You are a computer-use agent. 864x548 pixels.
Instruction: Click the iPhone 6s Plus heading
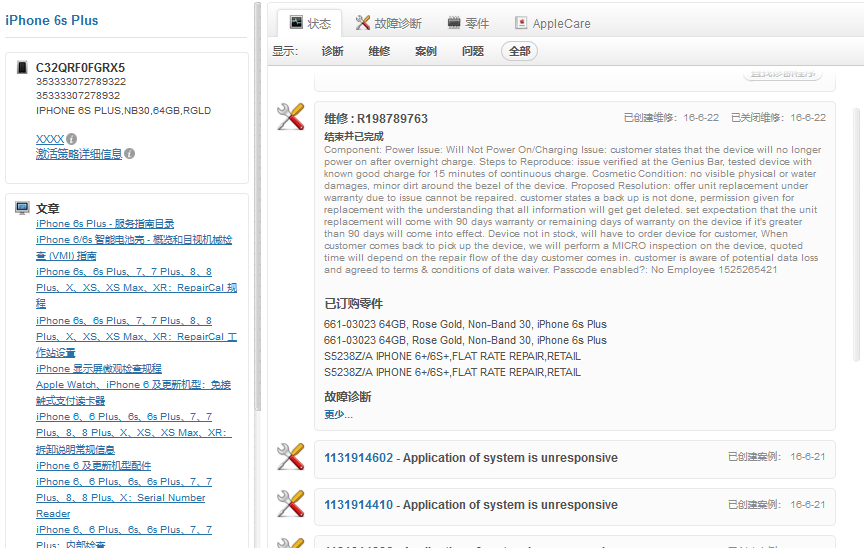tap(52, 20)
